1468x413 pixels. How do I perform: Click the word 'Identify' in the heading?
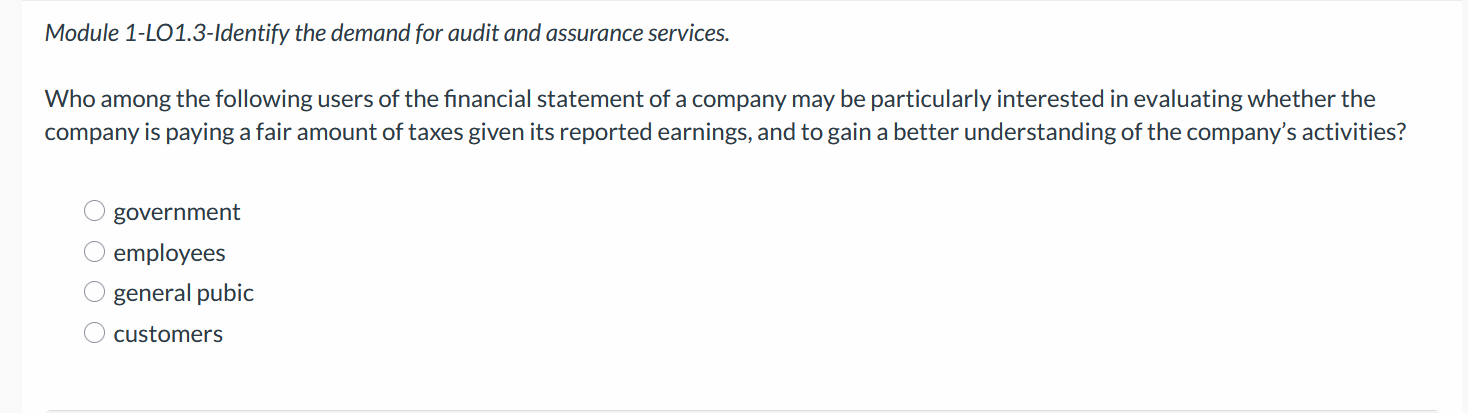pyautogui.click(x=252, y=33)
